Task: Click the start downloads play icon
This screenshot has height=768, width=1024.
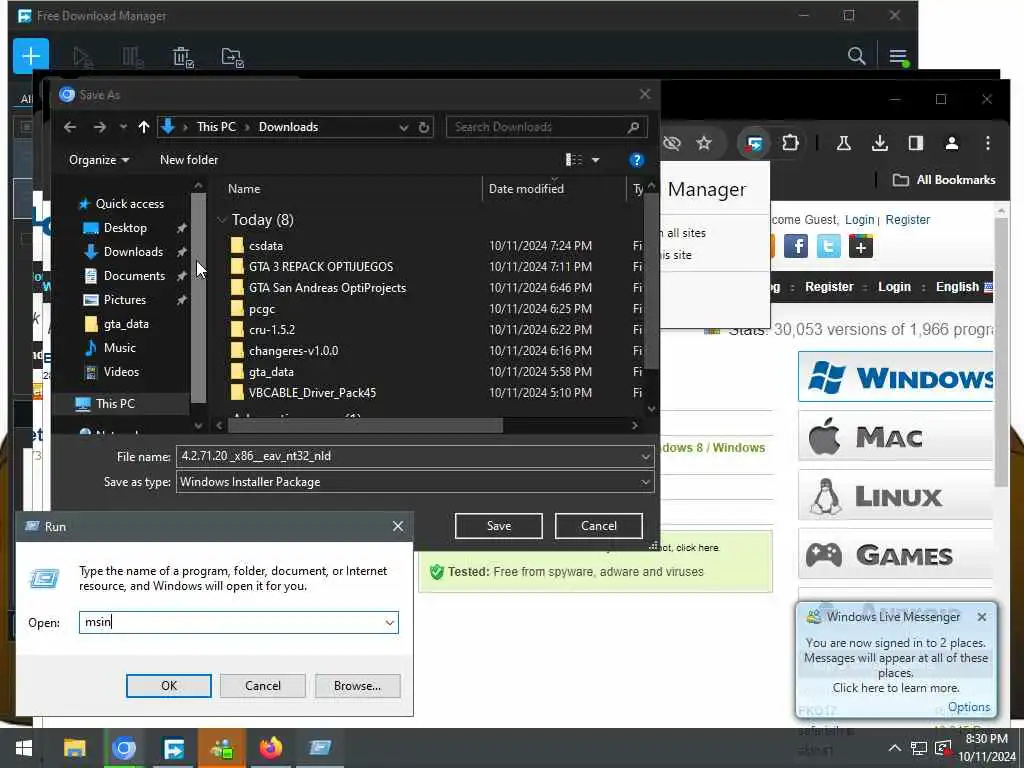Action: click(x=82, y=57)
